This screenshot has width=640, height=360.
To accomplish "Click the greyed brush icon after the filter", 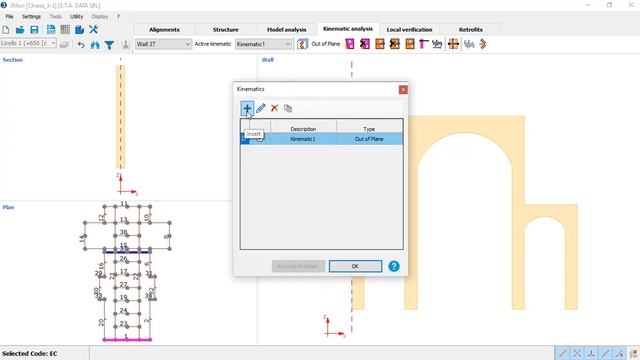I will (125, 45).
